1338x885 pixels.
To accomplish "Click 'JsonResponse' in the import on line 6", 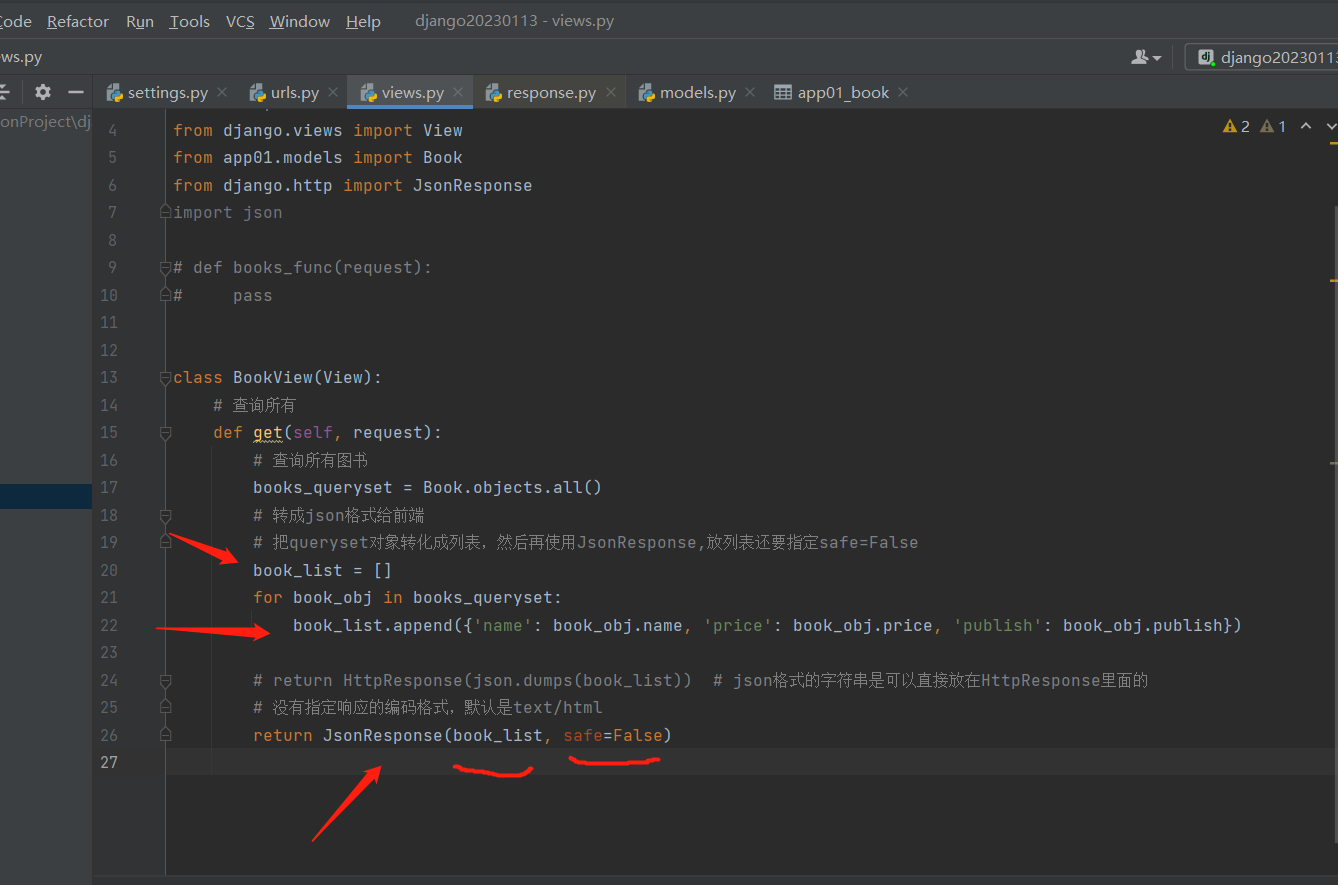I will (472, 185).
